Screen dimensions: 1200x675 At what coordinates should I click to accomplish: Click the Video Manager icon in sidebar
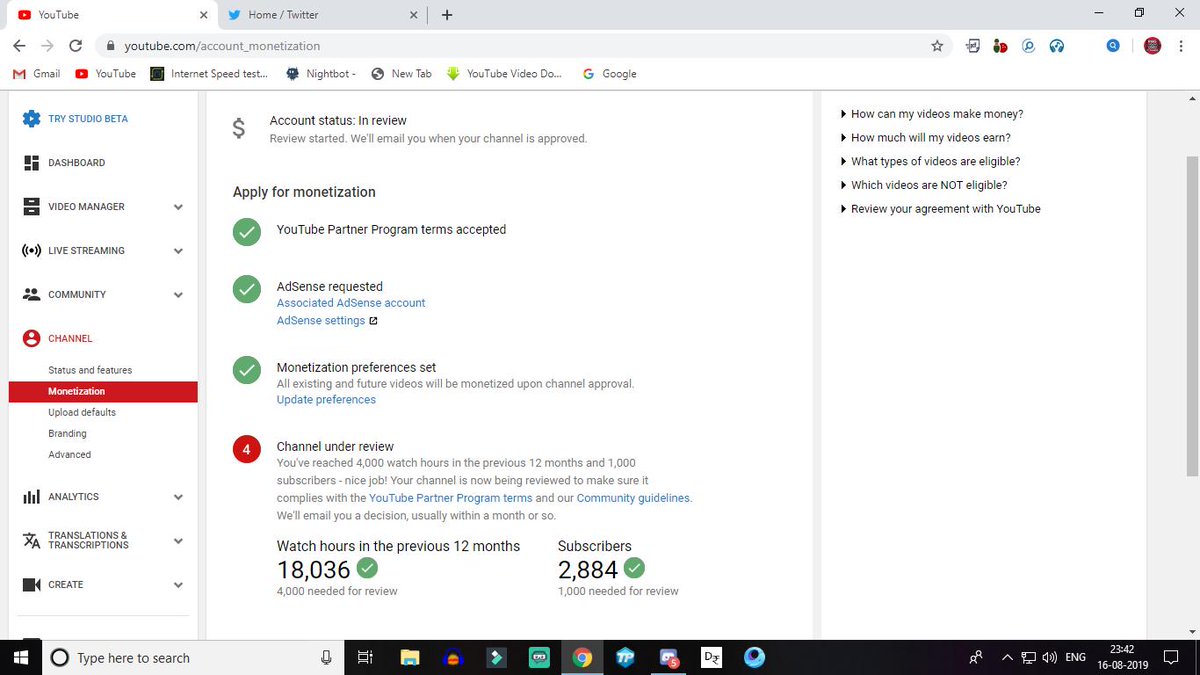click(31, 206)
